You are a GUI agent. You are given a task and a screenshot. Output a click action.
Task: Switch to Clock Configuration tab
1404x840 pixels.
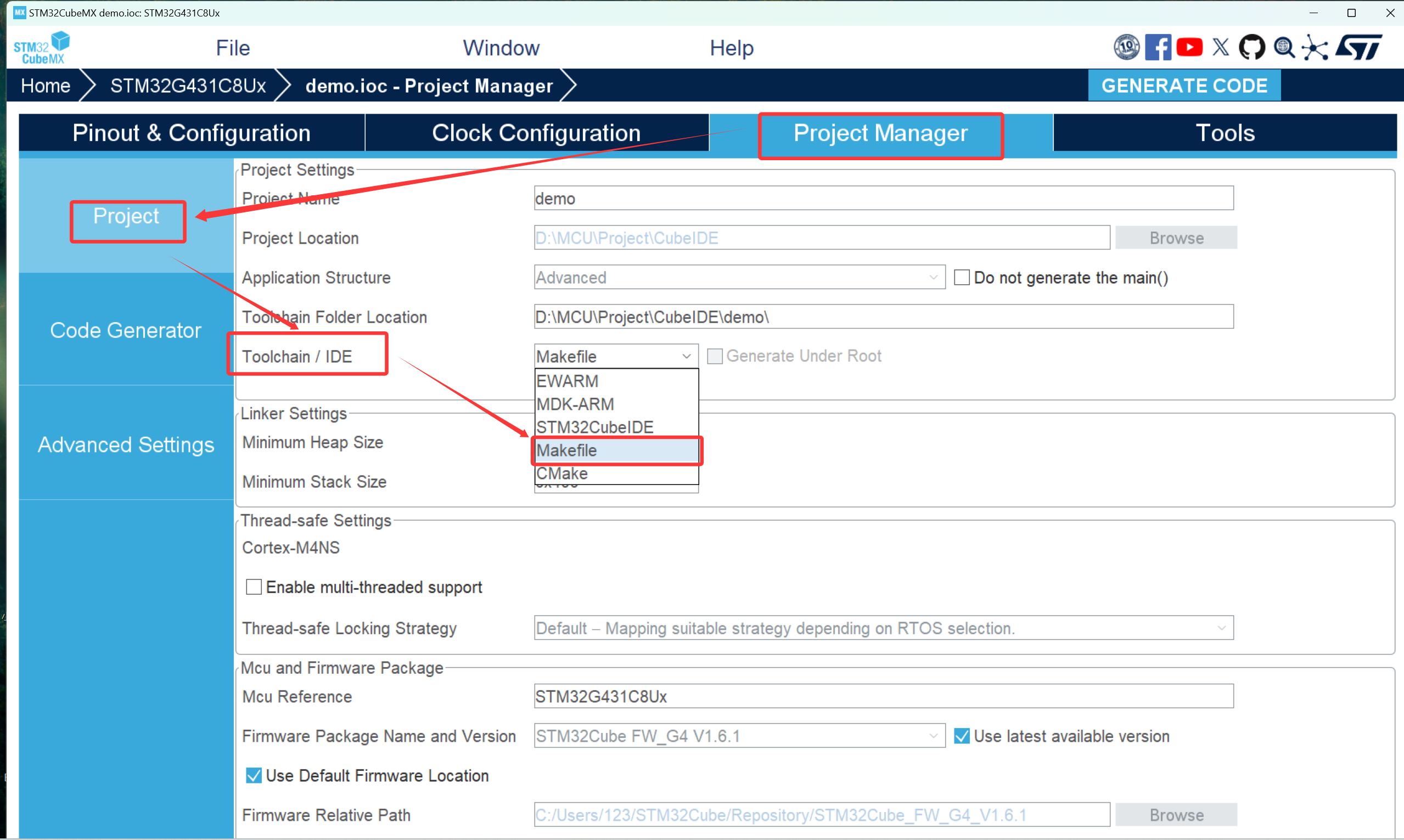[537, 133]
